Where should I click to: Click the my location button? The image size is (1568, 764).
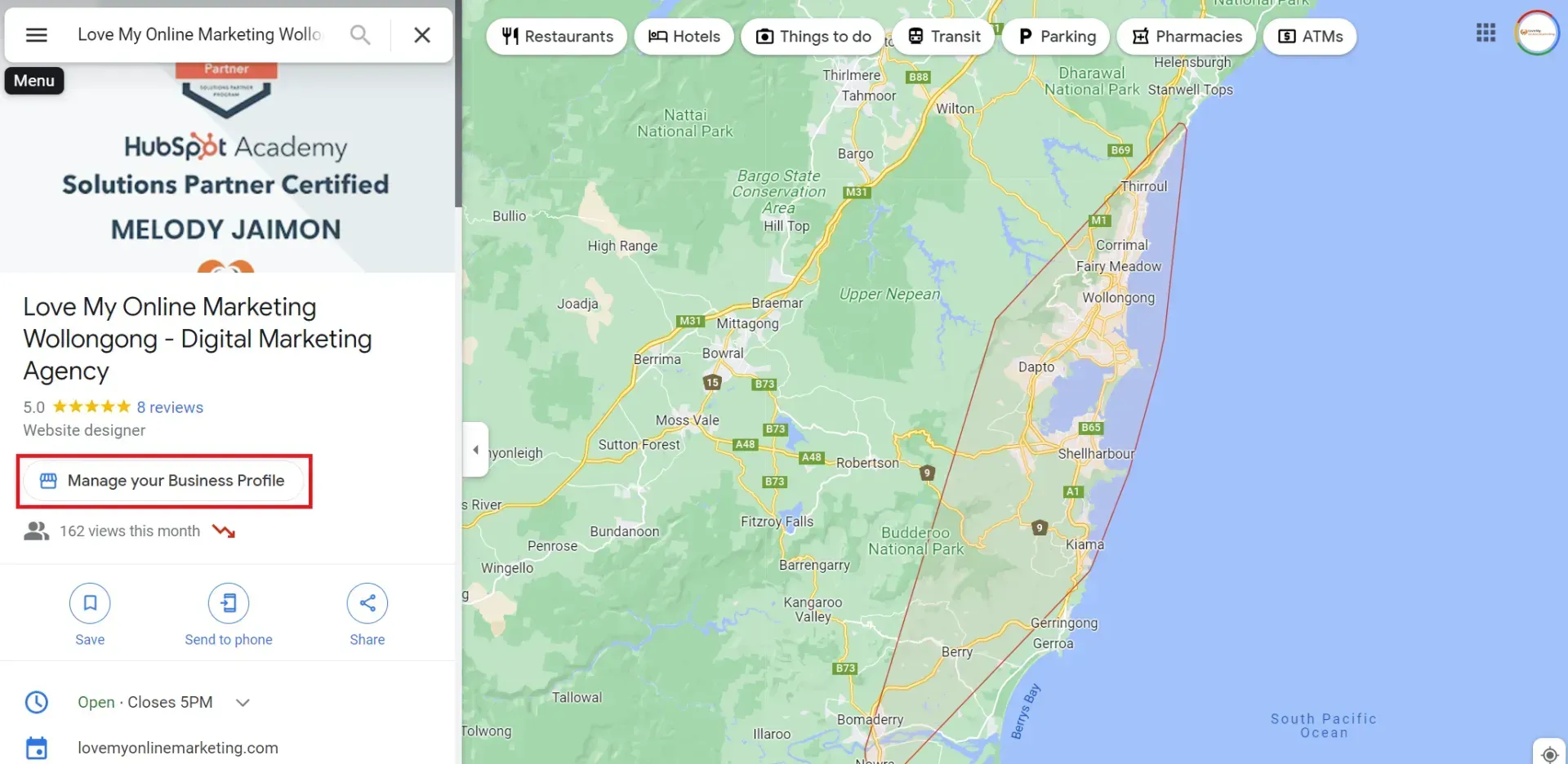[1549, 754]
